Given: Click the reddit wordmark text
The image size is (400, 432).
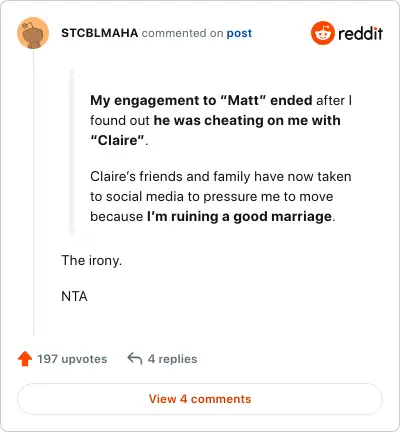Looking at the screenshot, I should 360,33.
